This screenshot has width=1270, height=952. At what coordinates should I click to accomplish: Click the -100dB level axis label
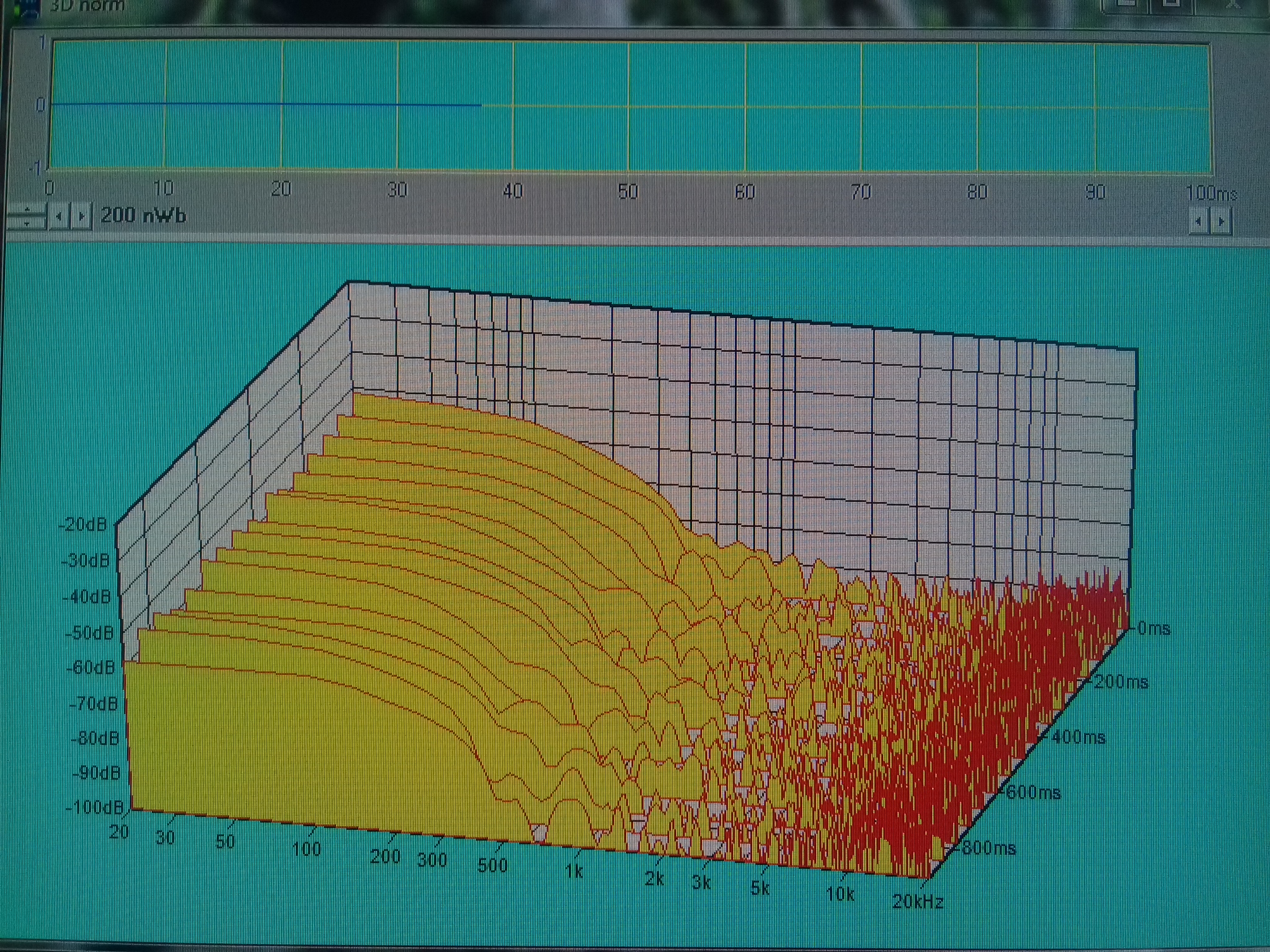(x=94, y=808)
